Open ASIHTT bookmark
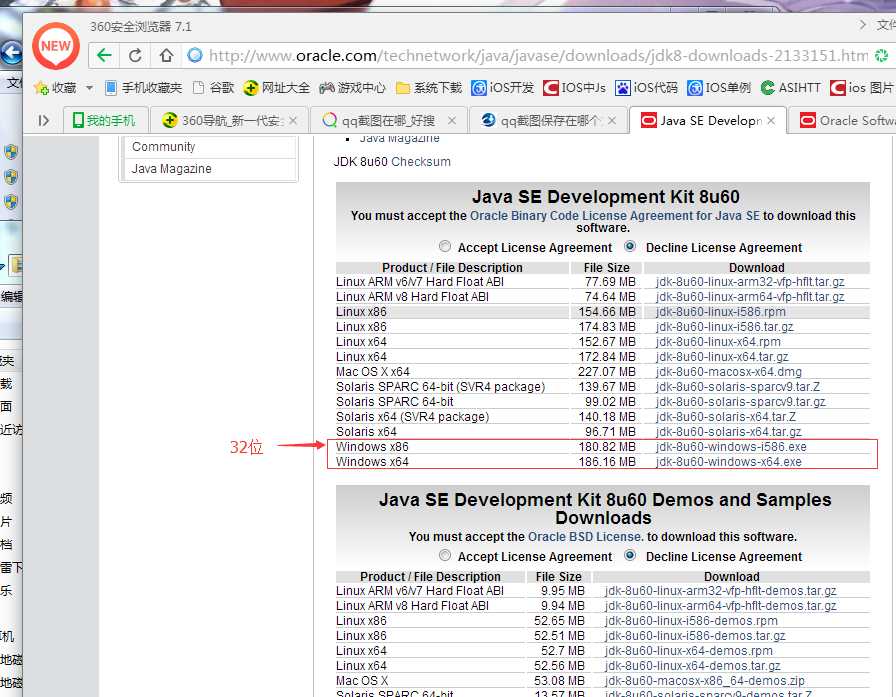The width and height of the screenshot is (896, 697). click(791, 87)
